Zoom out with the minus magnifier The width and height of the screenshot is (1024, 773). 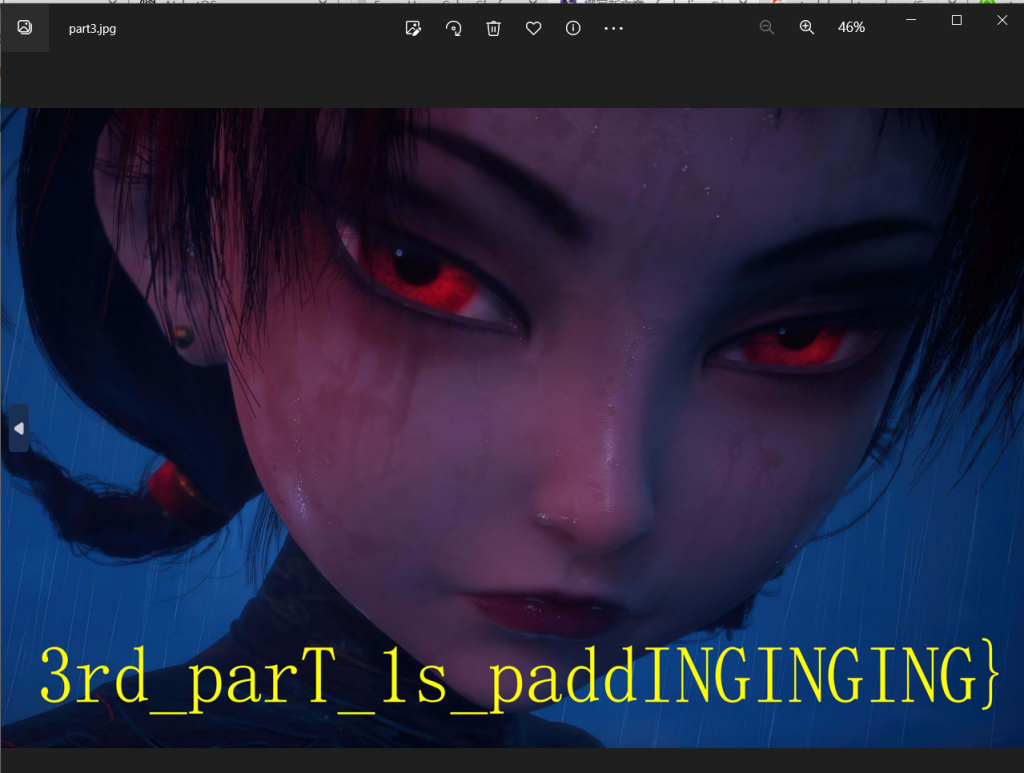[x=767, y=28]
